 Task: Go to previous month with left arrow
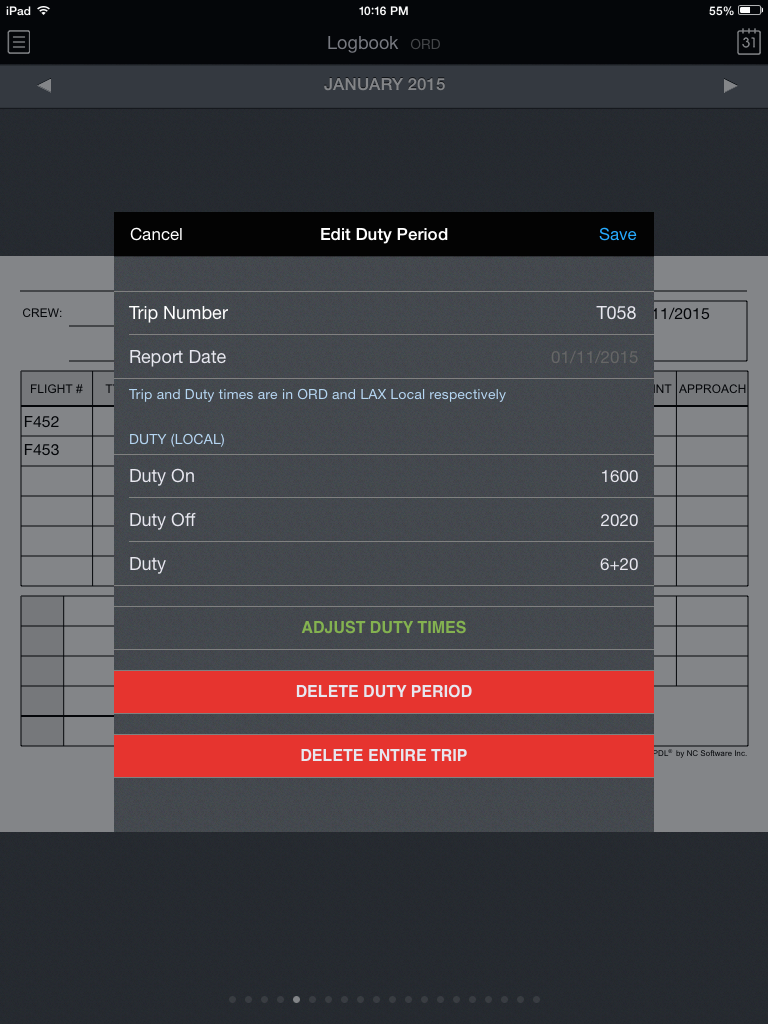(44, 85)
